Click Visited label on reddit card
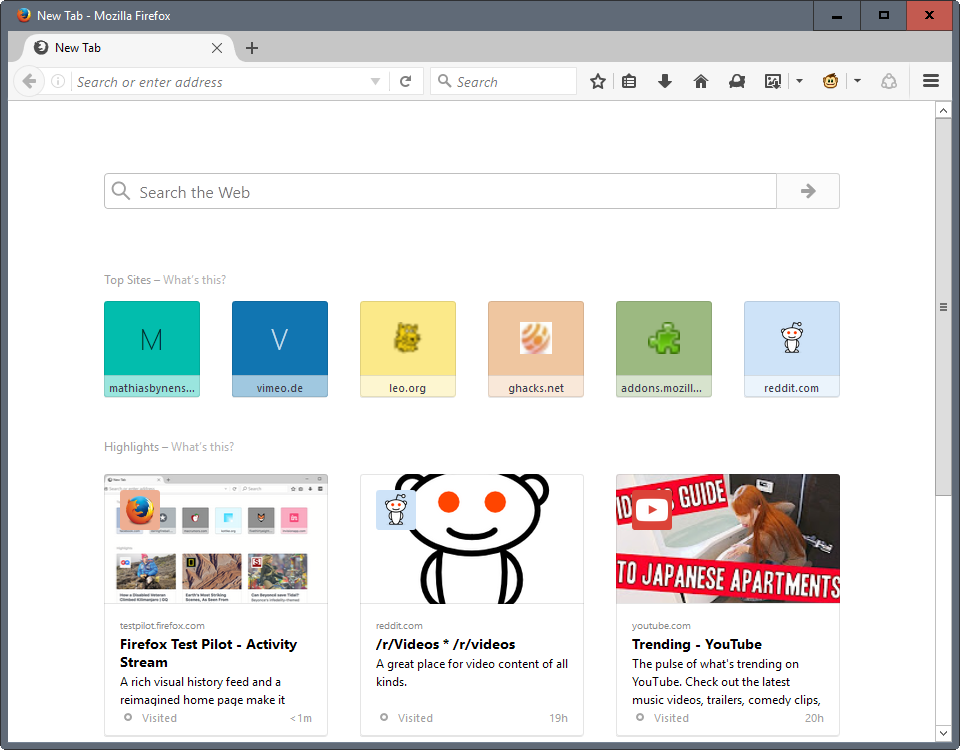 (415, 718)
